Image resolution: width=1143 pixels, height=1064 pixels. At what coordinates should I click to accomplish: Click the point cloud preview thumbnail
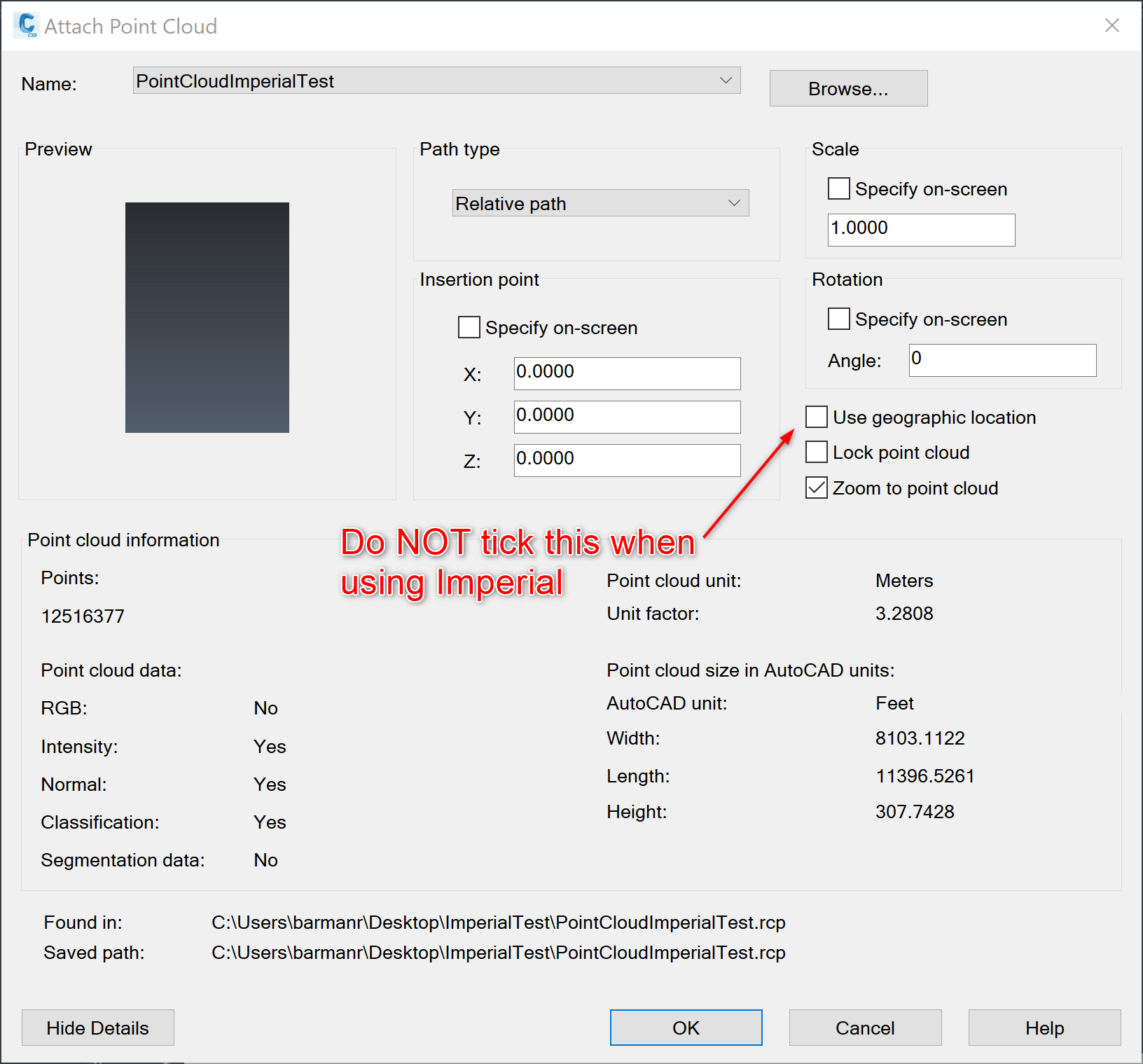click(207, 317)
